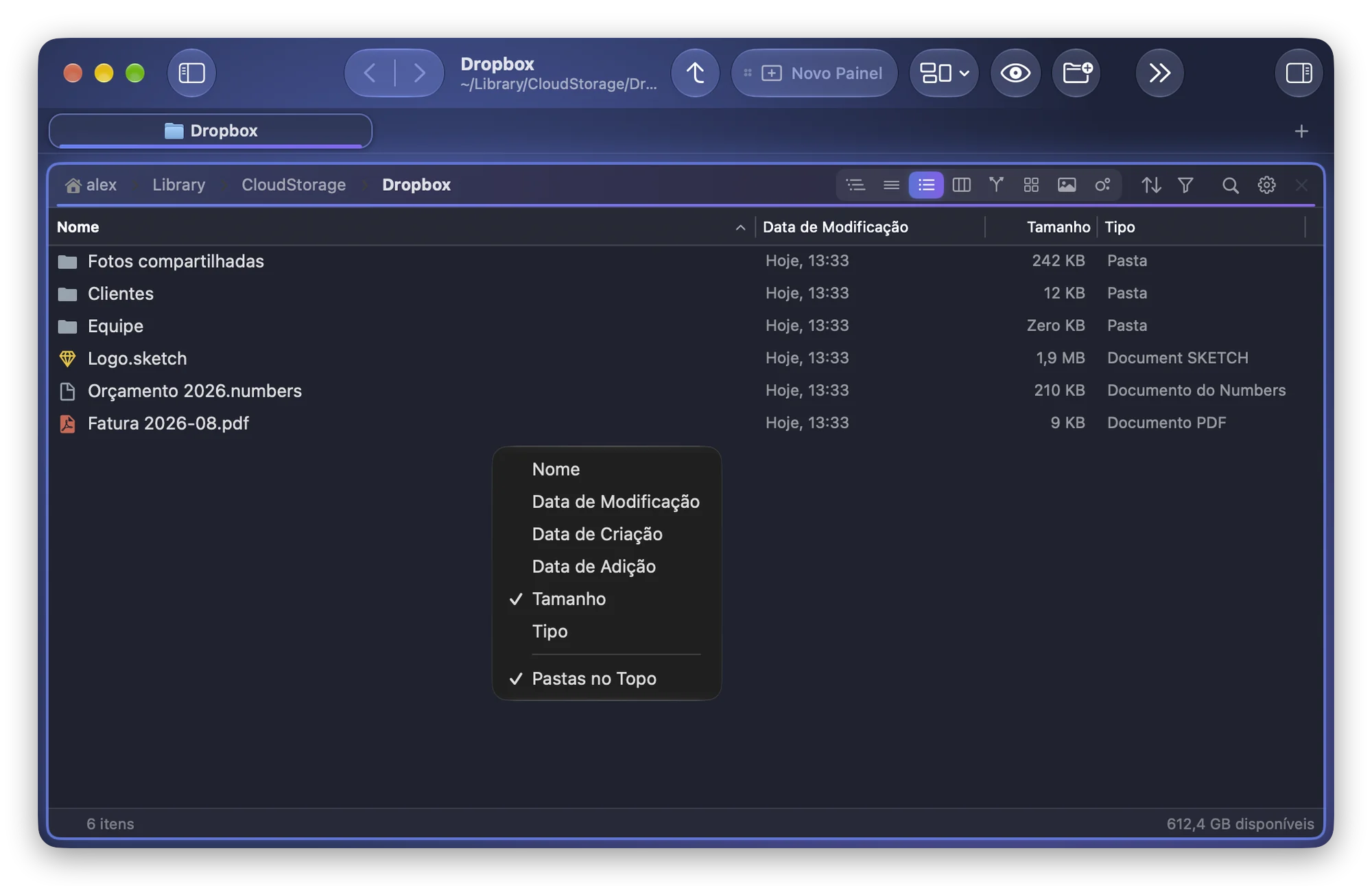Choose Nome in sort menu
Screen dimensions: 1372x886
(606, 469)
